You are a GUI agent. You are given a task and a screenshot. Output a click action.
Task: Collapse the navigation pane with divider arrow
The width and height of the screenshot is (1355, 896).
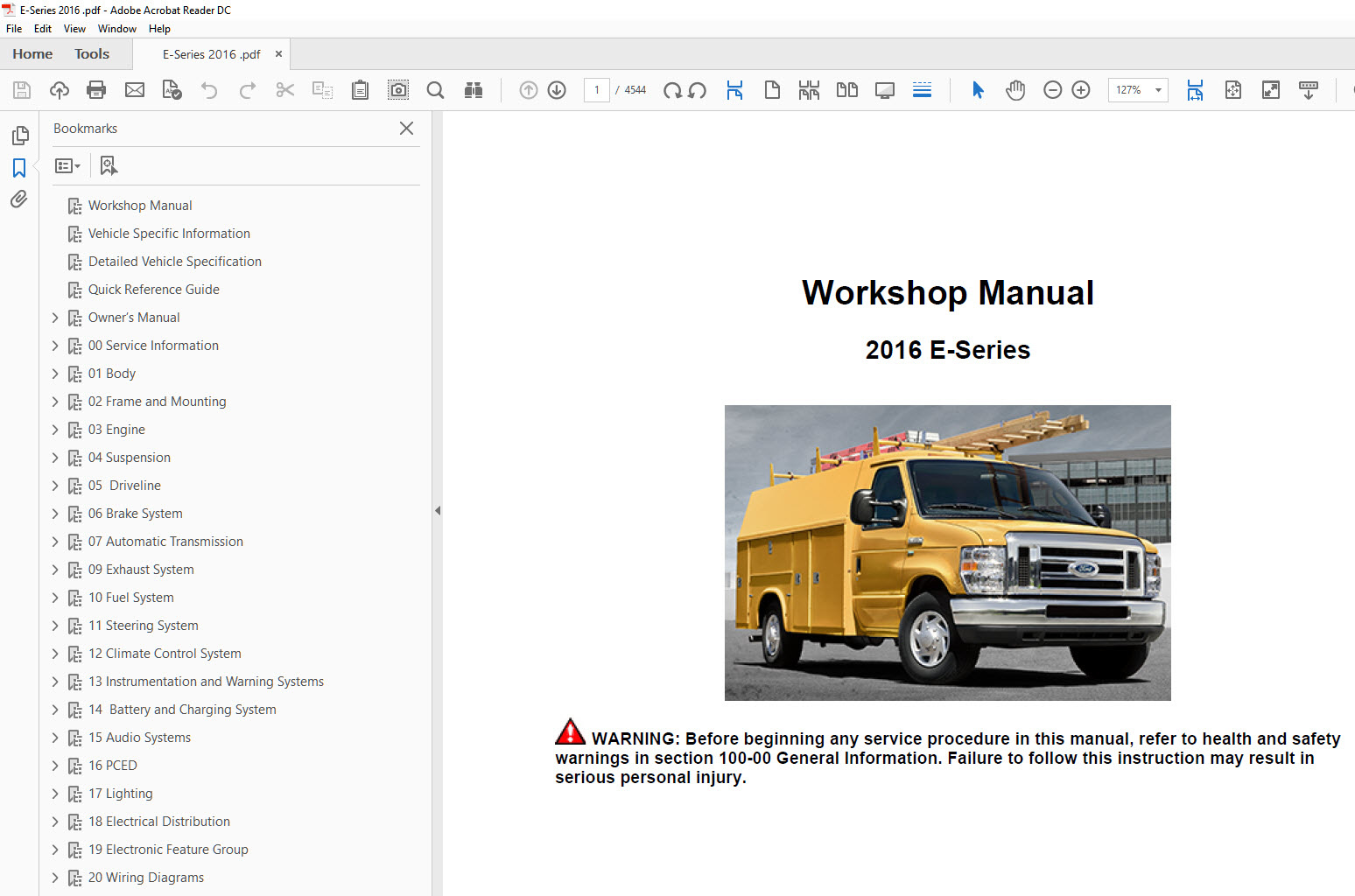pos(438,510)
